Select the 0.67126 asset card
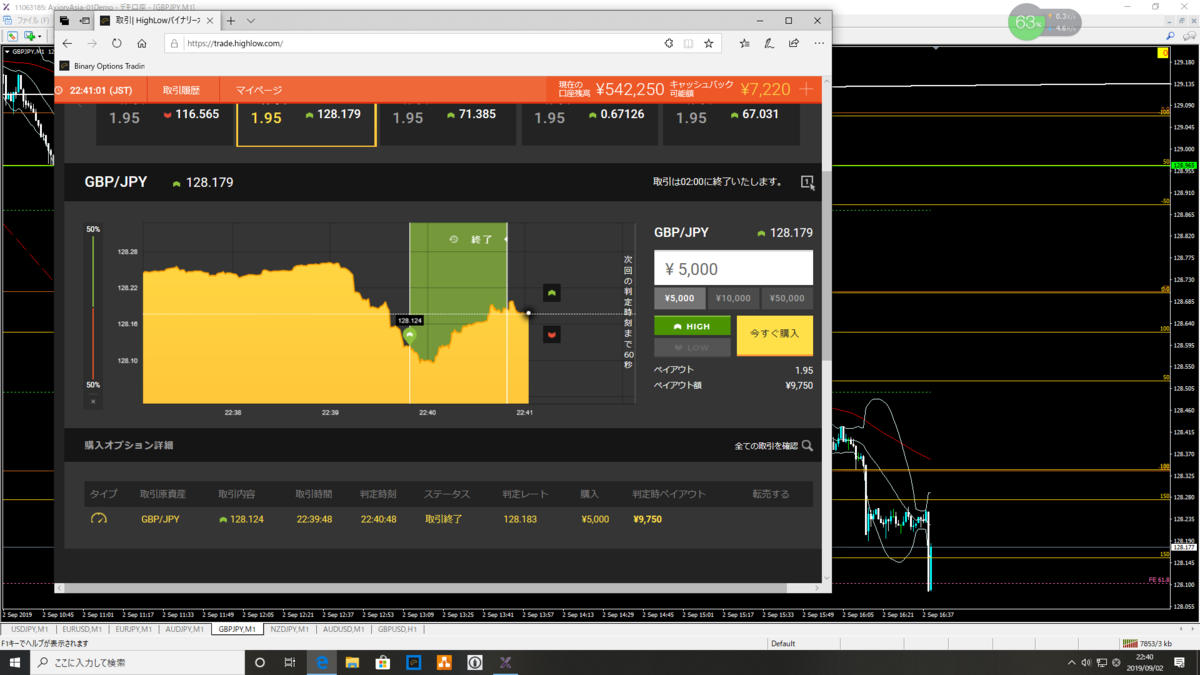1200x675 pixels. [x=590, y=124]
